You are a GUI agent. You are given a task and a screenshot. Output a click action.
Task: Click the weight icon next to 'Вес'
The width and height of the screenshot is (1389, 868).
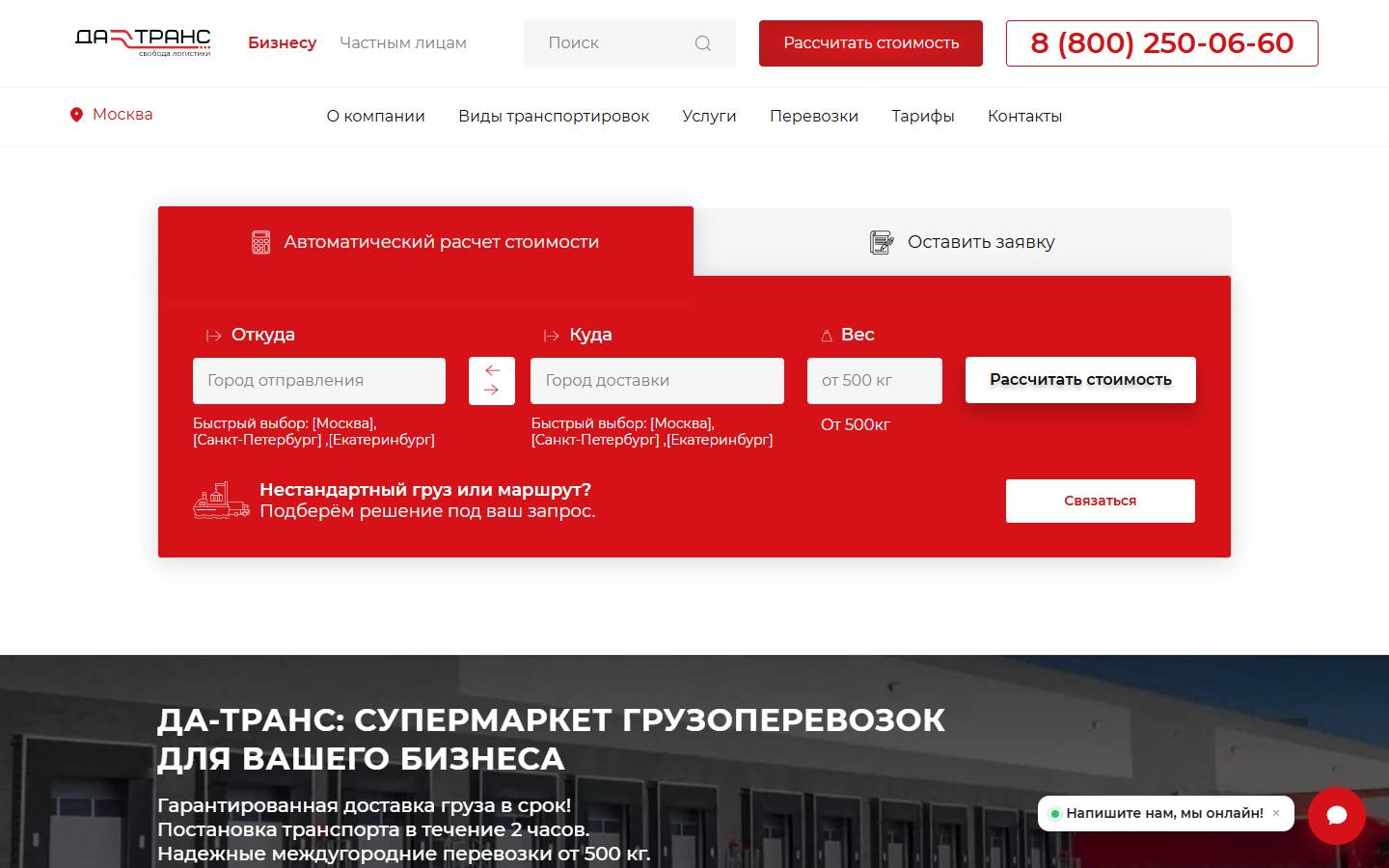coord(827,336)
